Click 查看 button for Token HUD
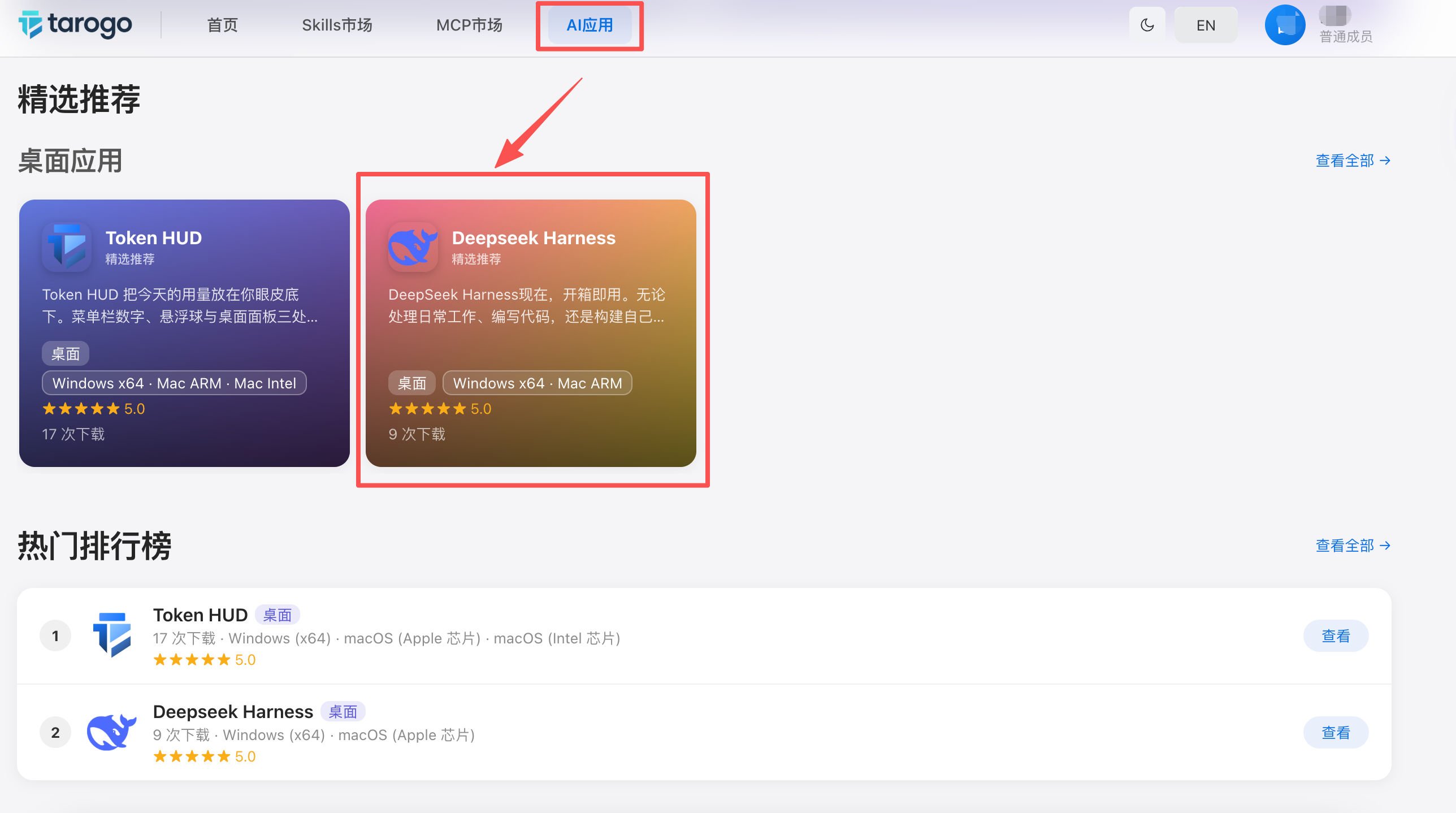Screen dimensions: 1456x813 coord(1336,635)
